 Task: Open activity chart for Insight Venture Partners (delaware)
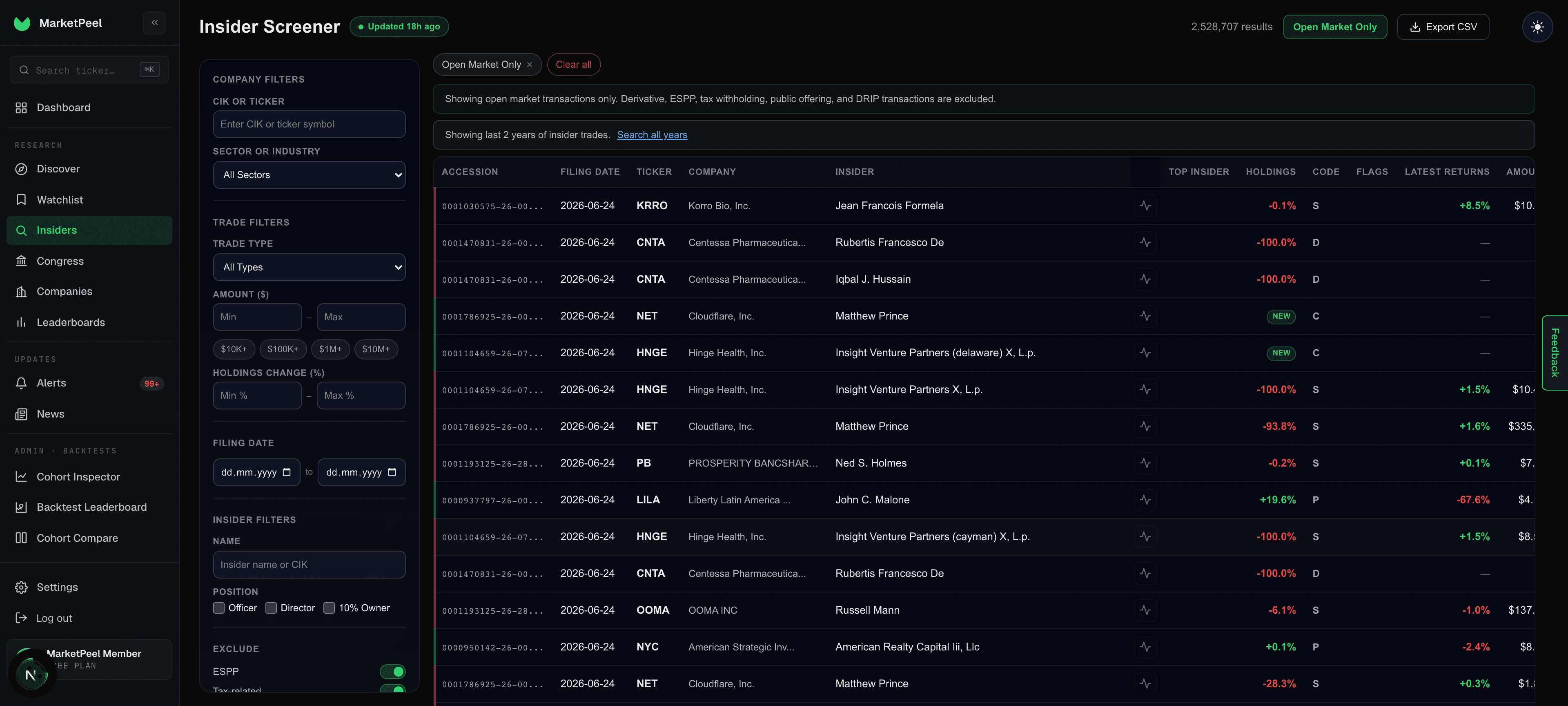[x=1145, y=353]
